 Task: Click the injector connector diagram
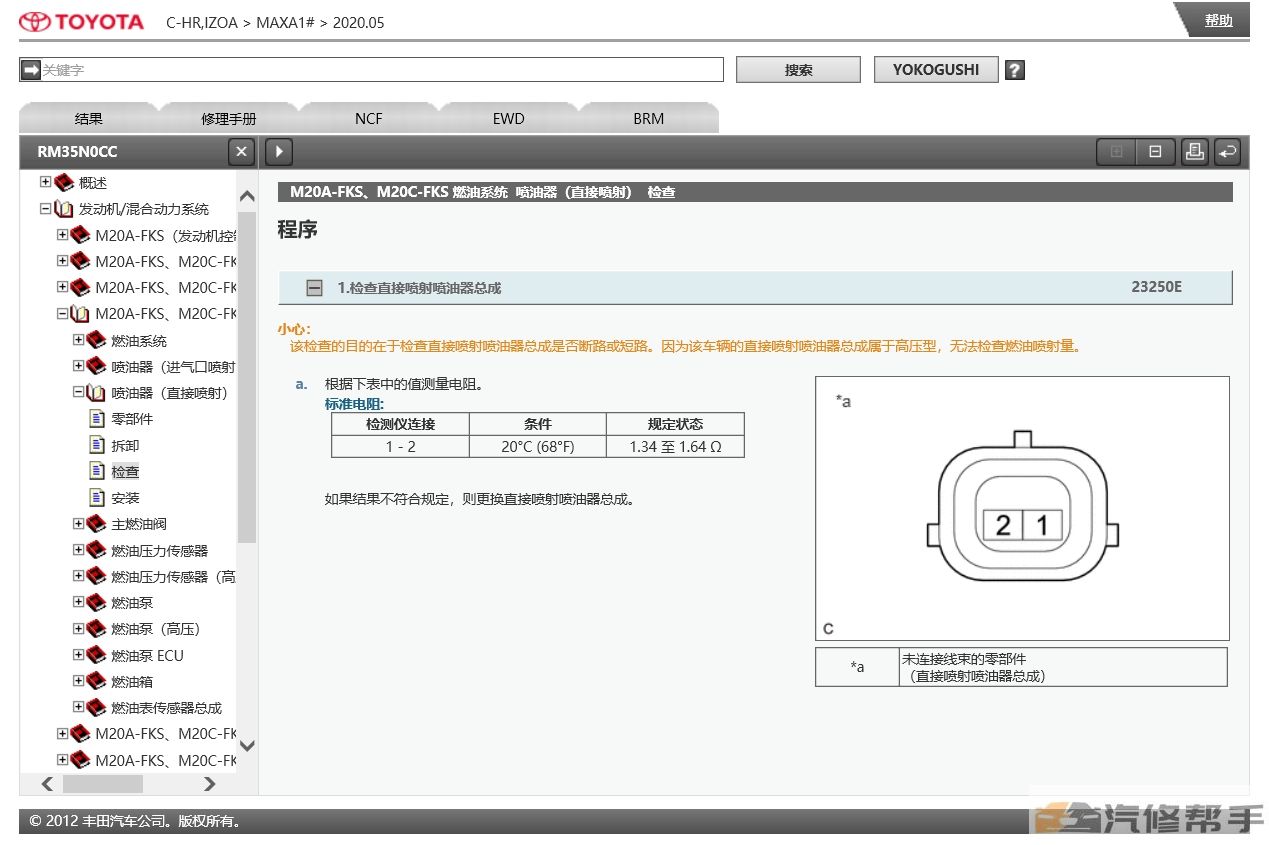click(1022, 508)
